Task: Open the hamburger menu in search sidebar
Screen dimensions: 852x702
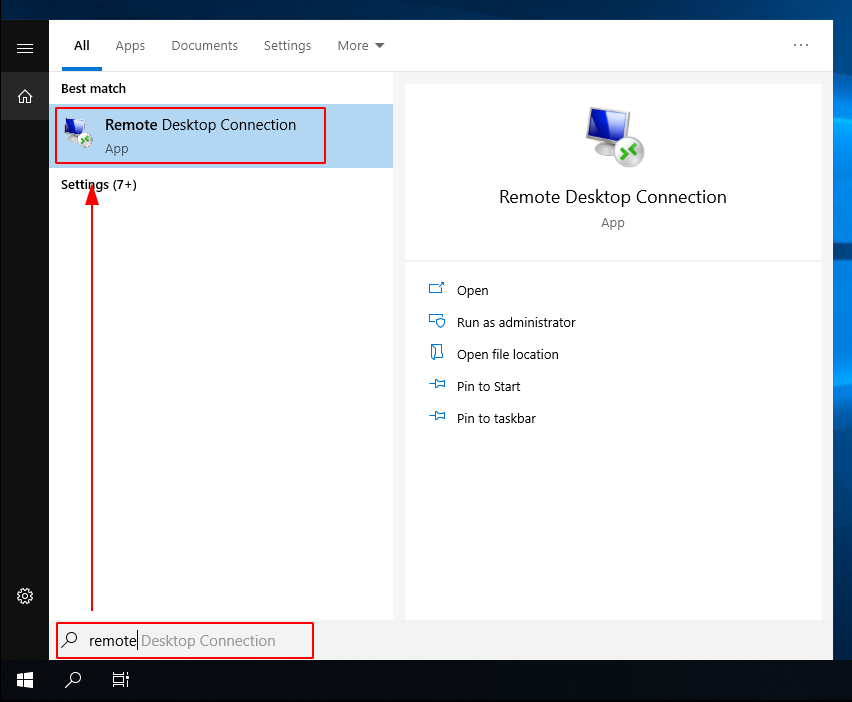Action: pos(24,48)
